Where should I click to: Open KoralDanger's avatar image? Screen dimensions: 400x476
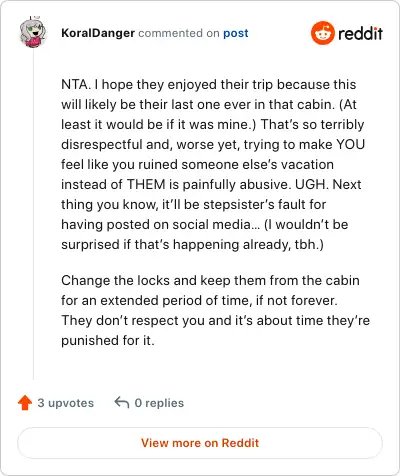coord(33,33)
